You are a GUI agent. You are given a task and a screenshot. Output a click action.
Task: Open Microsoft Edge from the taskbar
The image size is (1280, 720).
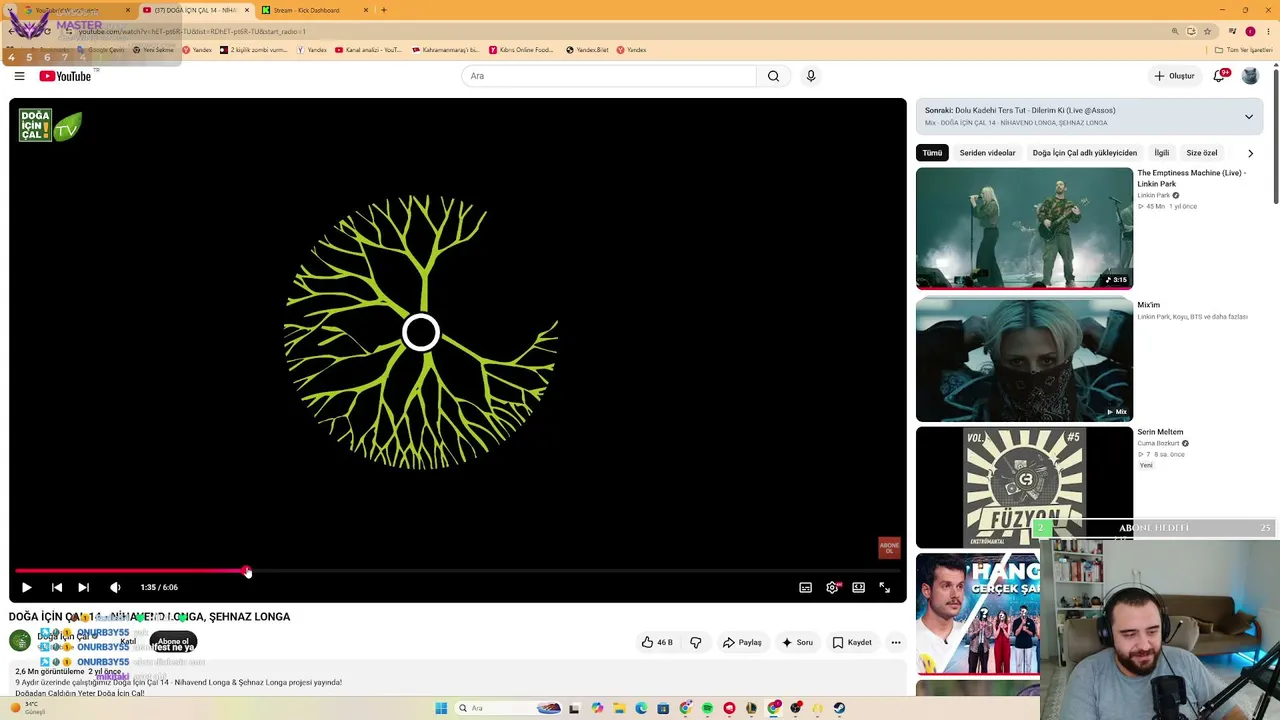pyautogui.click(x=641, y=708)
